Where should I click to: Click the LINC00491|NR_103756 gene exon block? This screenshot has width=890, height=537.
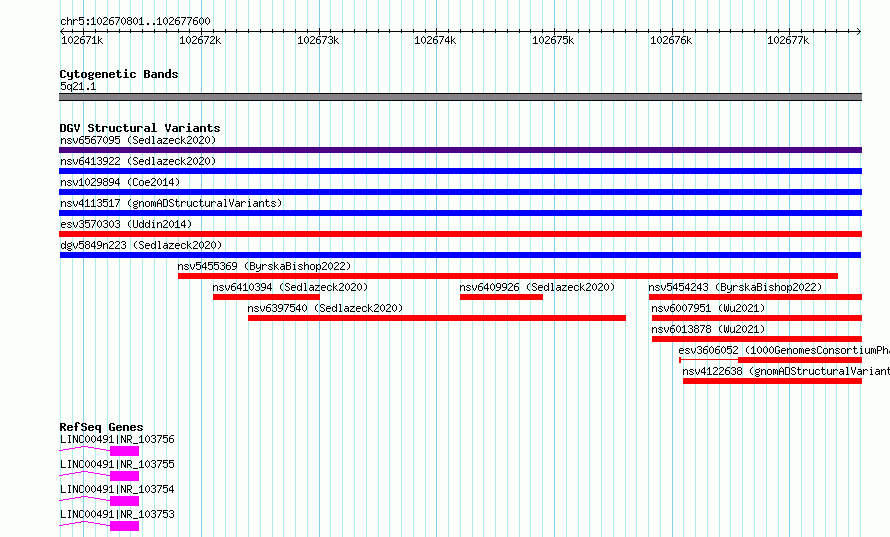coord(124,451)
